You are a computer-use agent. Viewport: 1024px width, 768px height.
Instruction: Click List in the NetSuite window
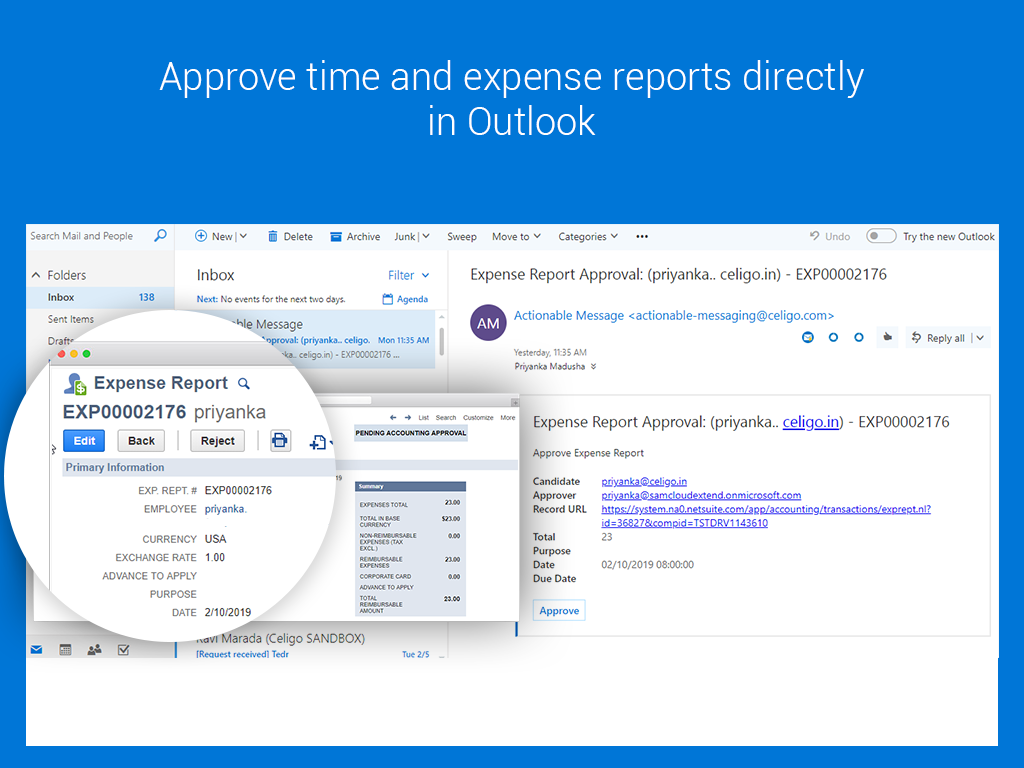pos(423,417)
